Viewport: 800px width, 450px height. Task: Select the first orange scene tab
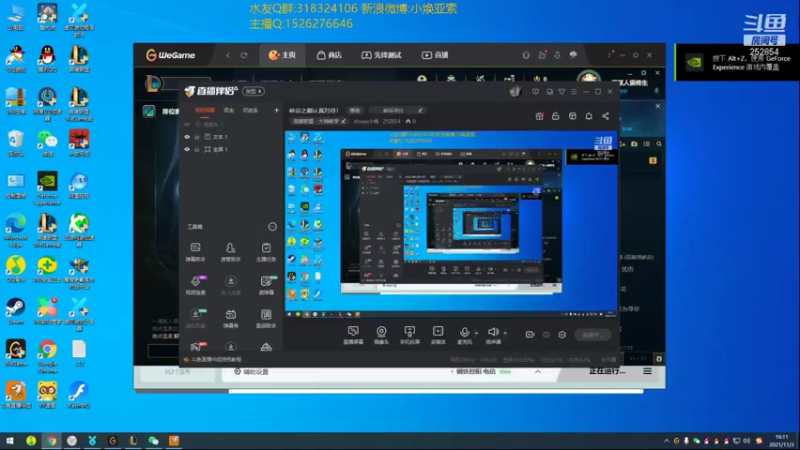[205, 110]
